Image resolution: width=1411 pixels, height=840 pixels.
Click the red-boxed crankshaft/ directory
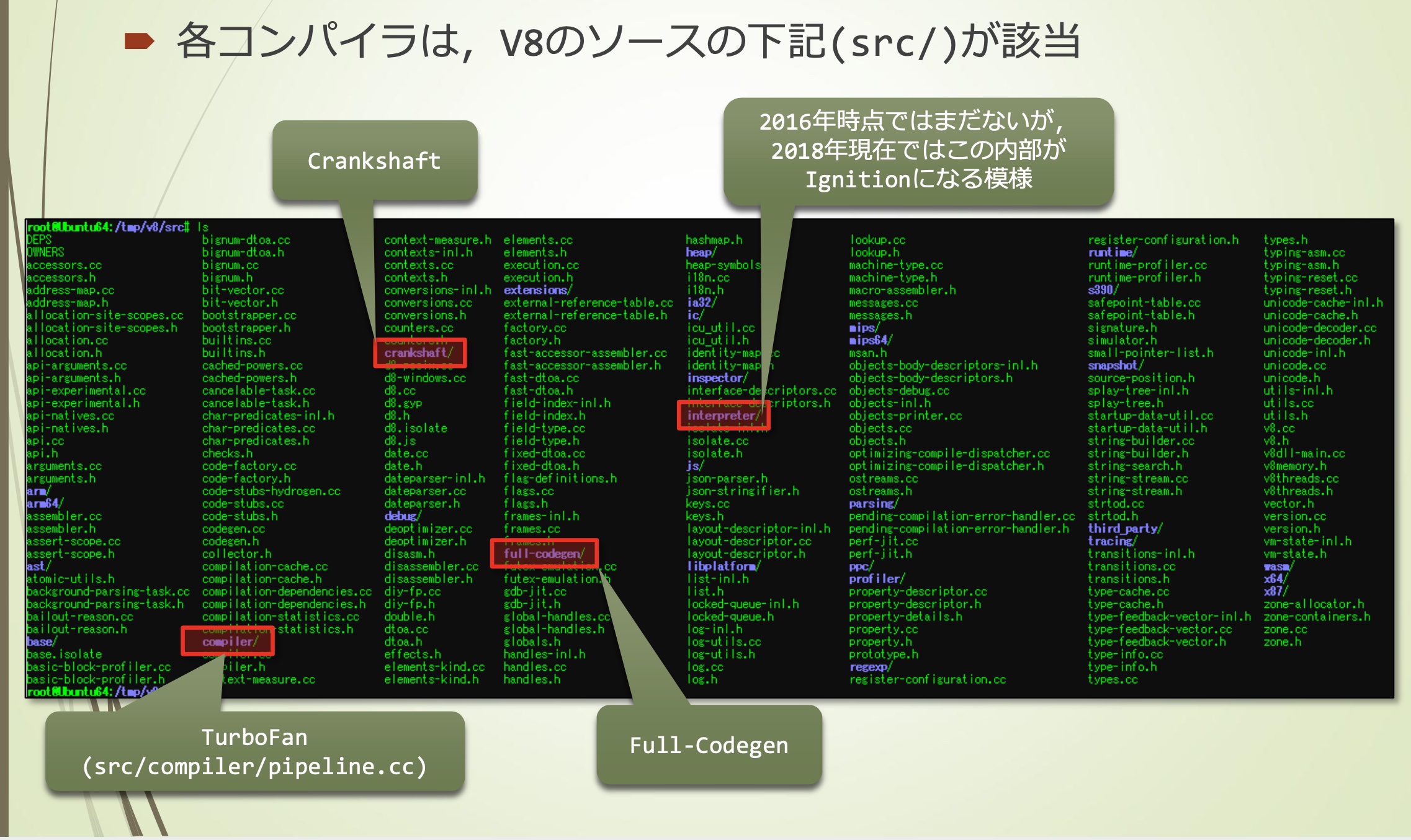pos(419,353)
